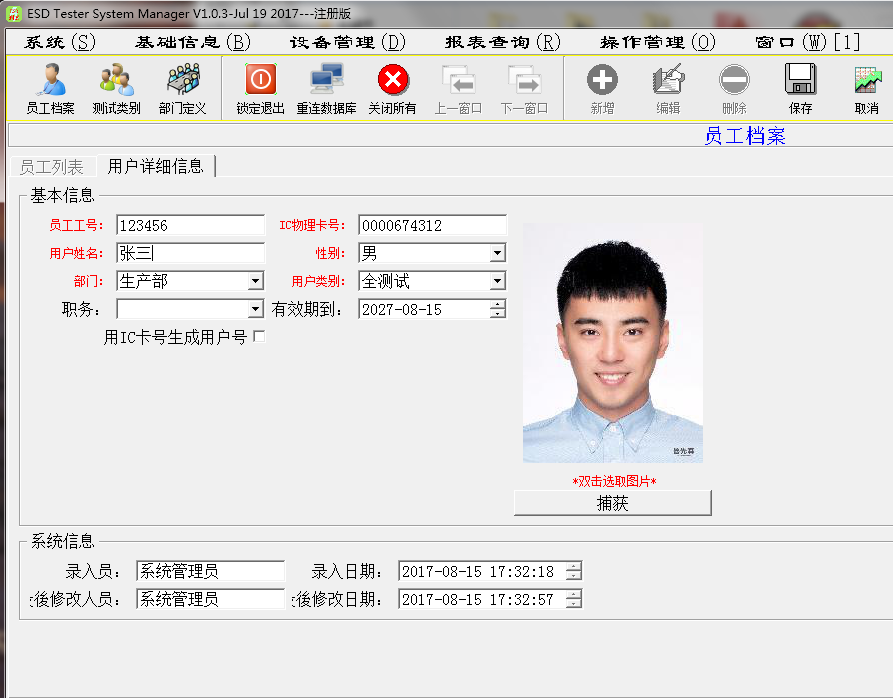893x698 pixels.
Task: Click 重连数据库 reconnect database icon
Action: (x=326, y=88)
